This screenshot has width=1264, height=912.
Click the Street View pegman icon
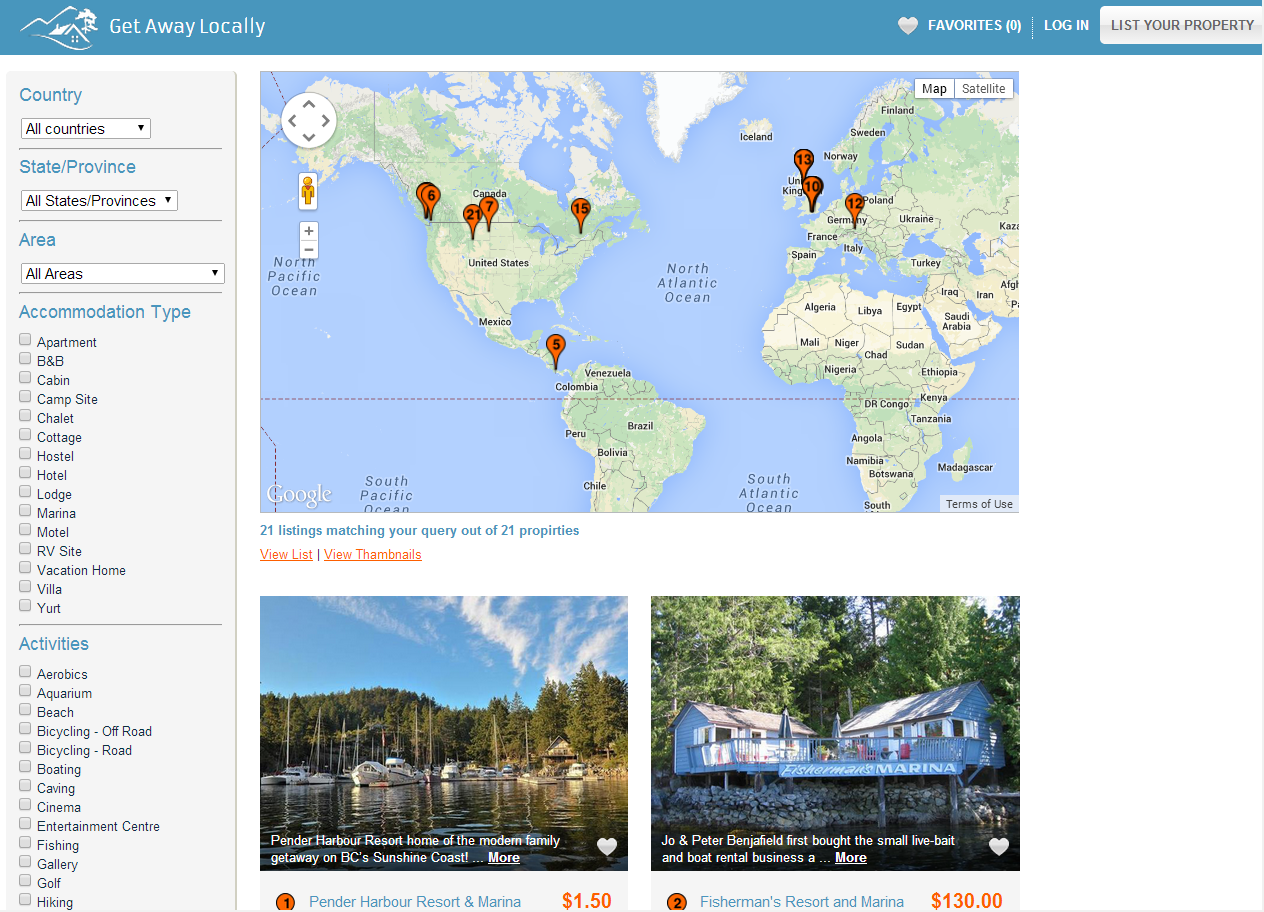[308, 190]
